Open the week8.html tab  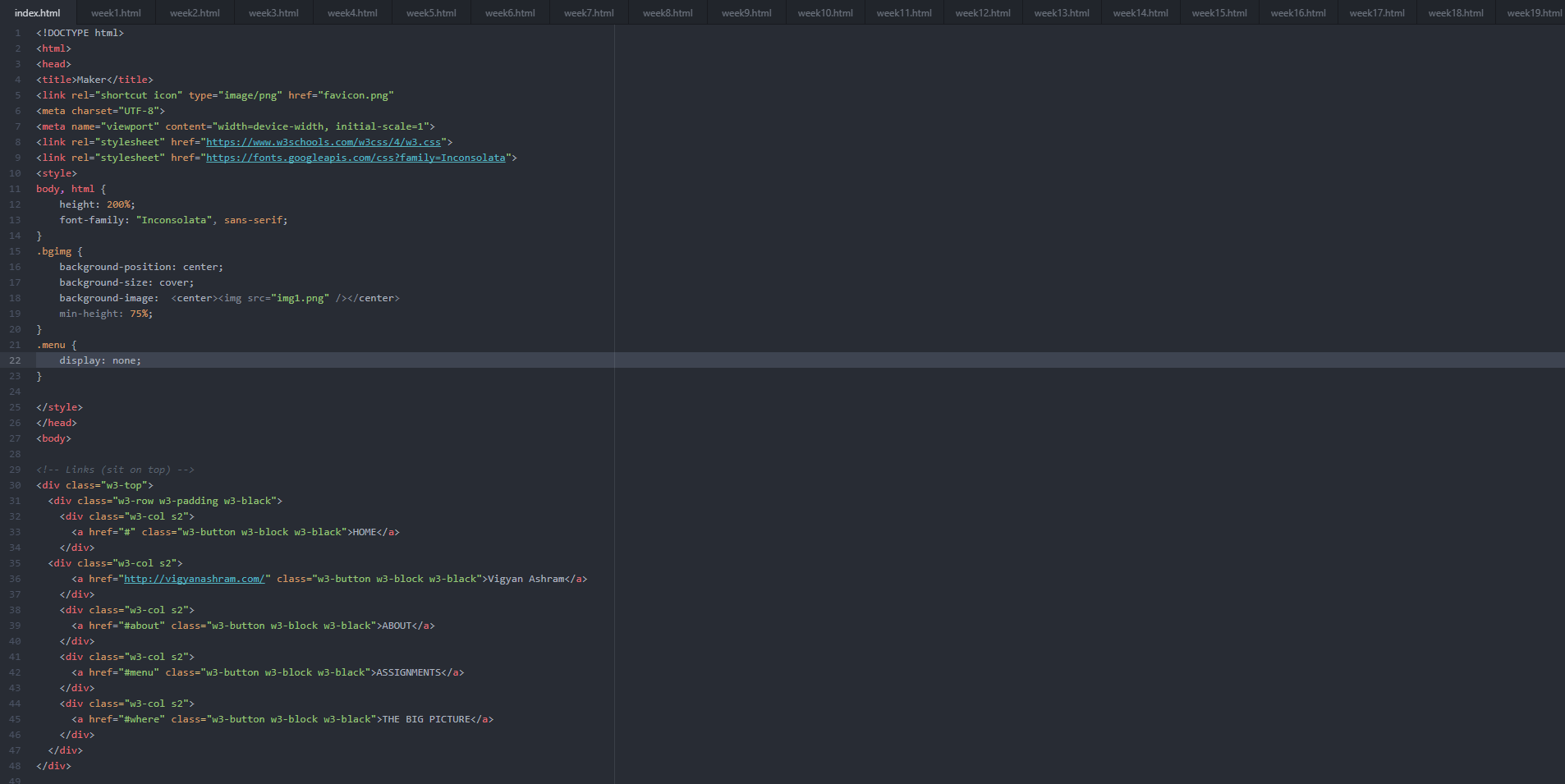pos(668,12)
